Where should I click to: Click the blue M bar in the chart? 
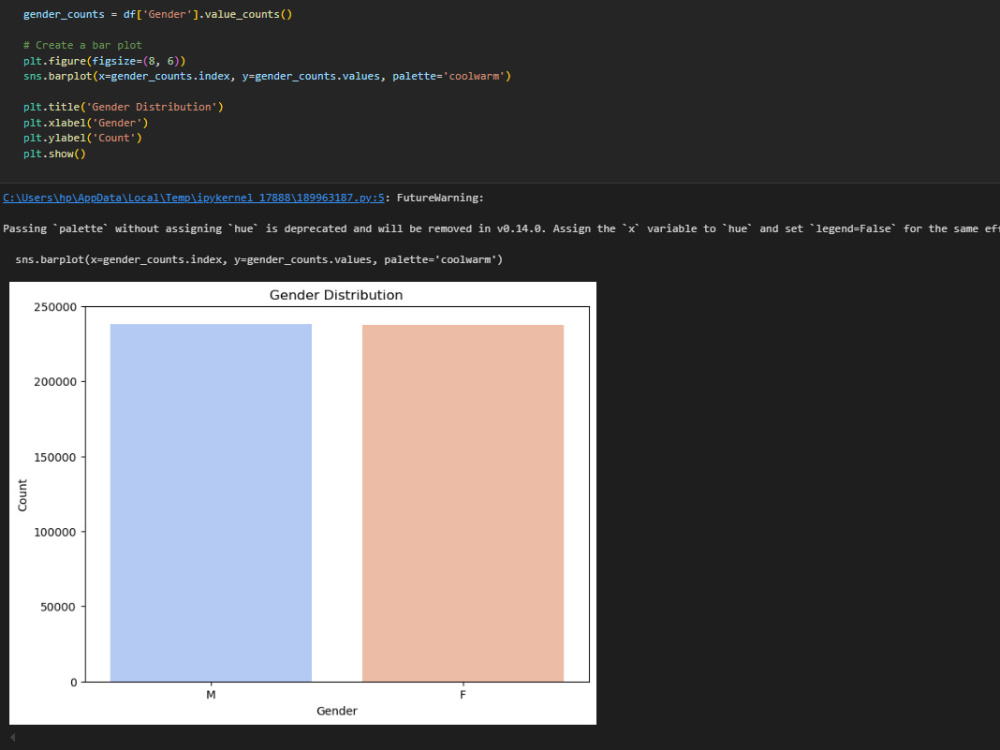(211, 503)
